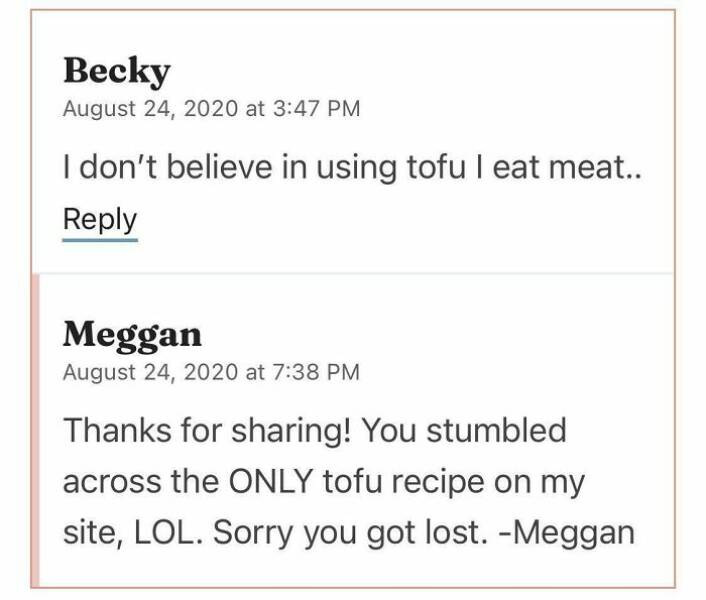Click the Meggan author name heading
706x600 pixels.
click(130, 334)
